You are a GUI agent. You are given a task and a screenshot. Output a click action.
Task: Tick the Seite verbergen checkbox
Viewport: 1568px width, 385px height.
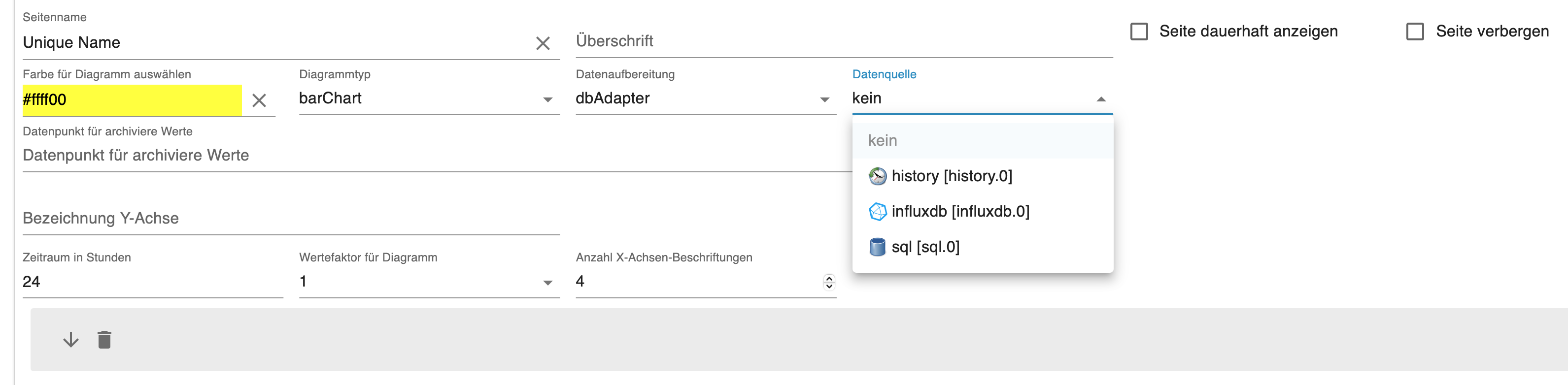click(x=1415, y=31)
